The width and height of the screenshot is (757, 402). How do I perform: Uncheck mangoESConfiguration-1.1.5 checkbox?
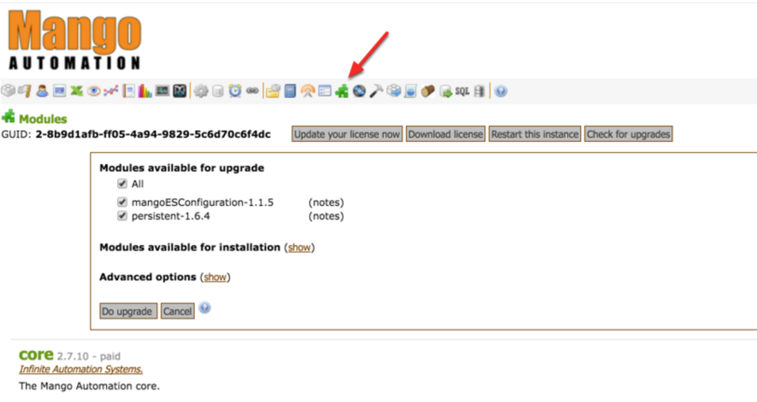point(122,202)
